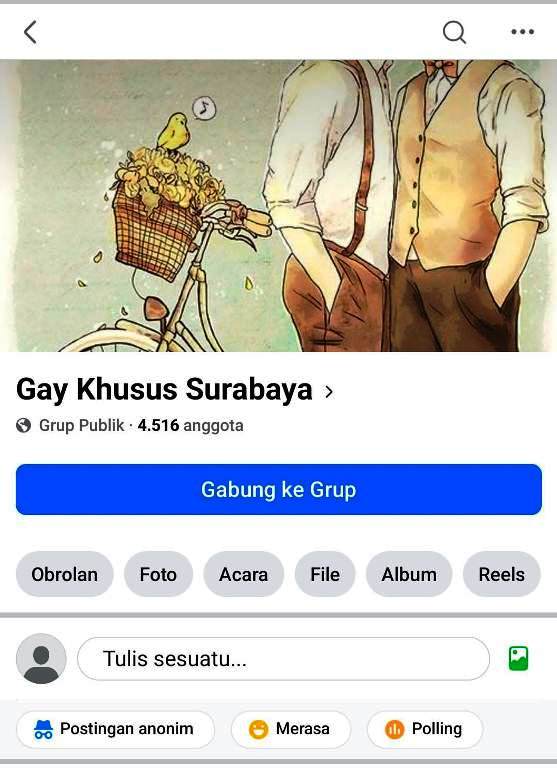Open the Acara tab
The width and height of the screenshot is (557, 768).
click(x=243, y=574)
